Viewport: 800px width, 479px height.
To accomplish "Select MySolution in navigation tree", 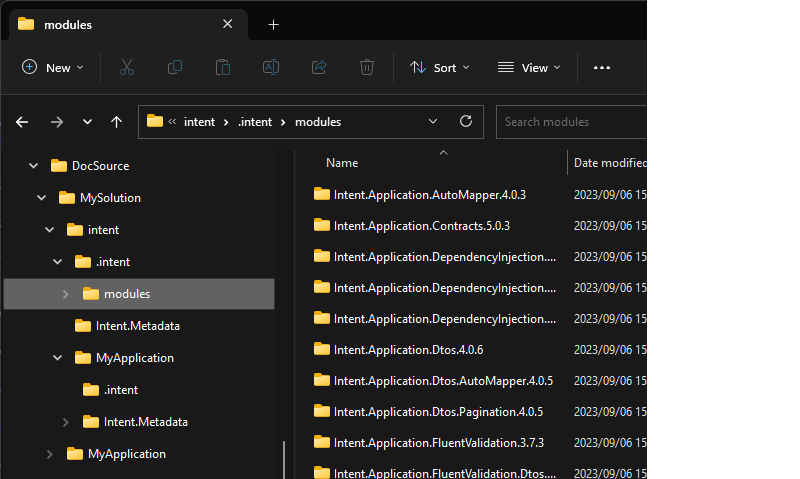I will tap(110, 198).
